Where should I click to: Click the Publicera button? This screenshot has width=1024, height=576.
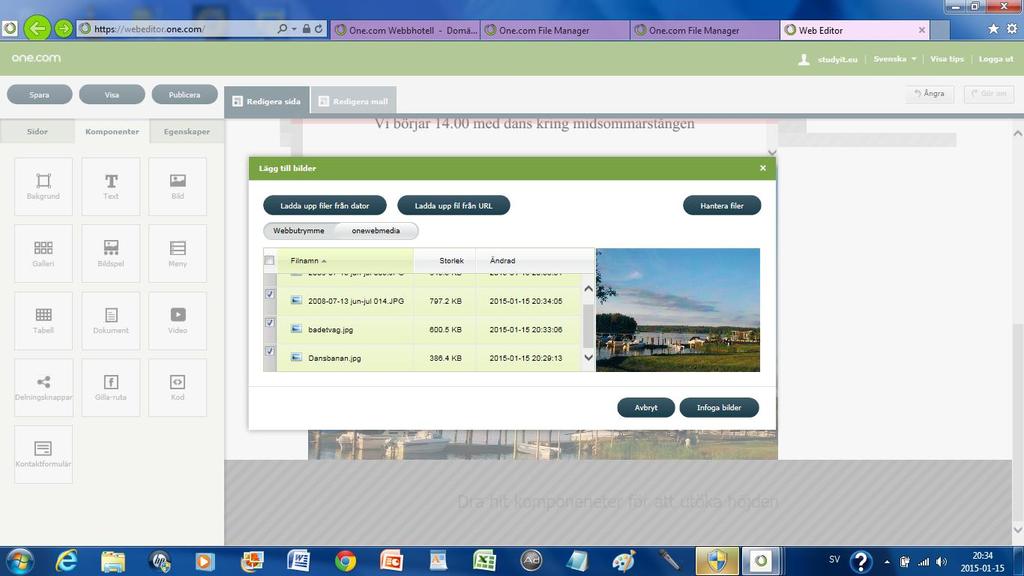(184, 95)
